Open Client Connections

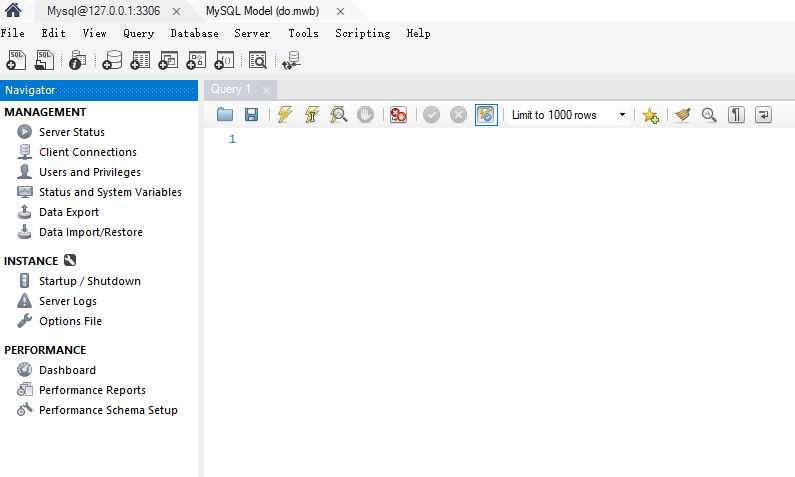(x=88, y=152)
